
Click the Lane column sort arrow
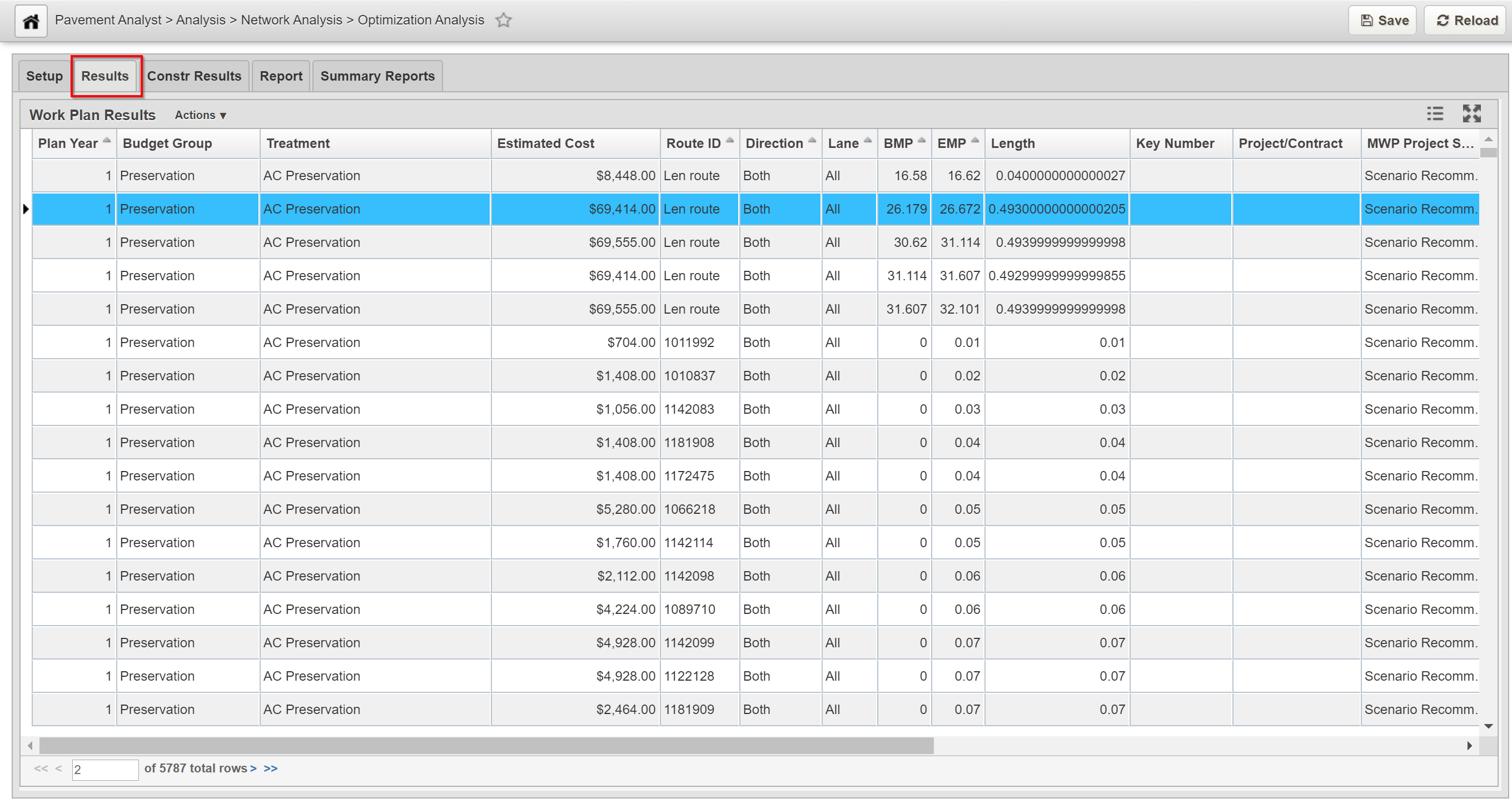[868, 140]
